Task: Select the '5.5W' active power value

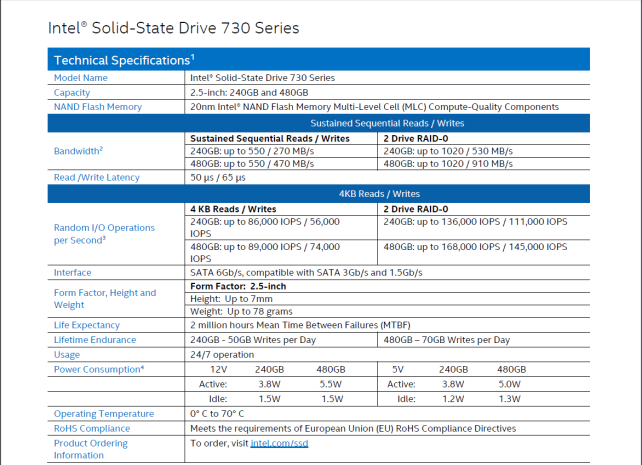Action: pyautogui.click(x=330, y=384)
